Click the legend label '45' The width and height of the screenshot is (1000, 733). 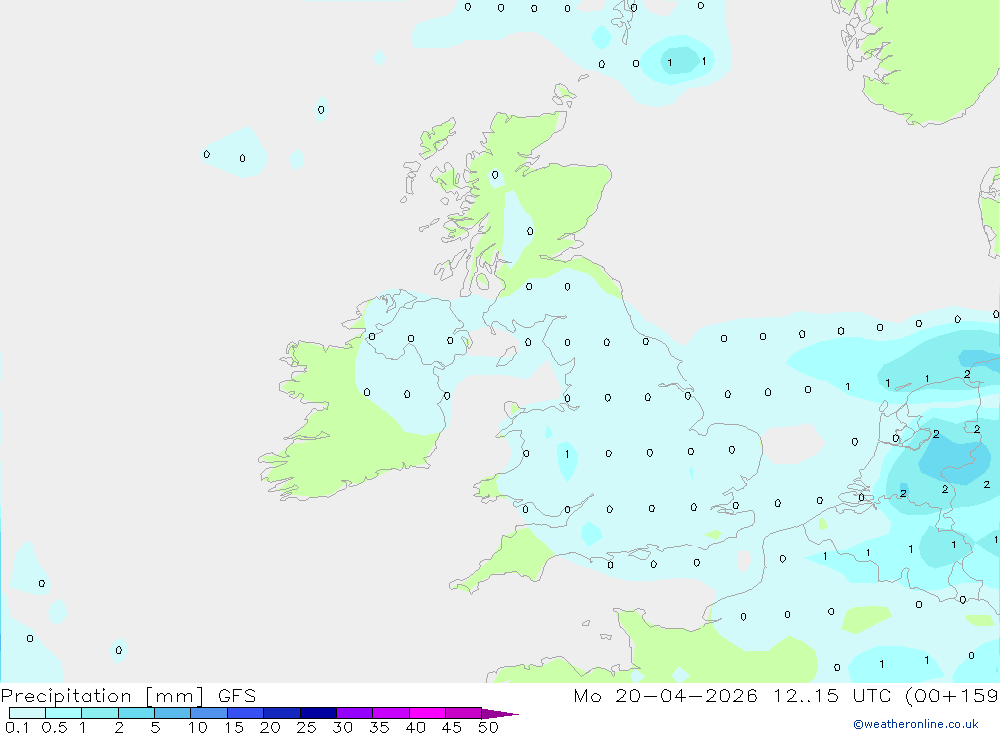coord(452,727)
